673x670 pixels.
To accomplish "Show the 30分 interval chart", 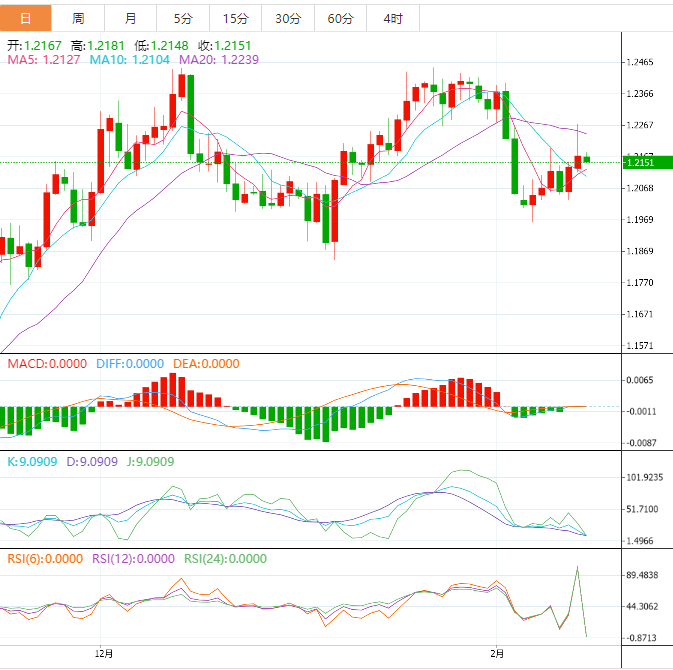I will (287, 19).
